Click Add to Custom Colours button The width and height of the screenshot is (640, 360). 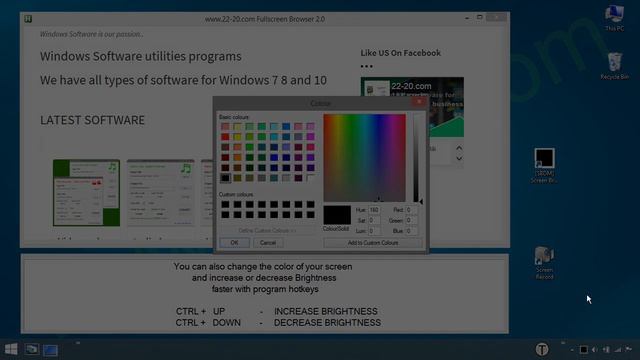pos(373,243)
